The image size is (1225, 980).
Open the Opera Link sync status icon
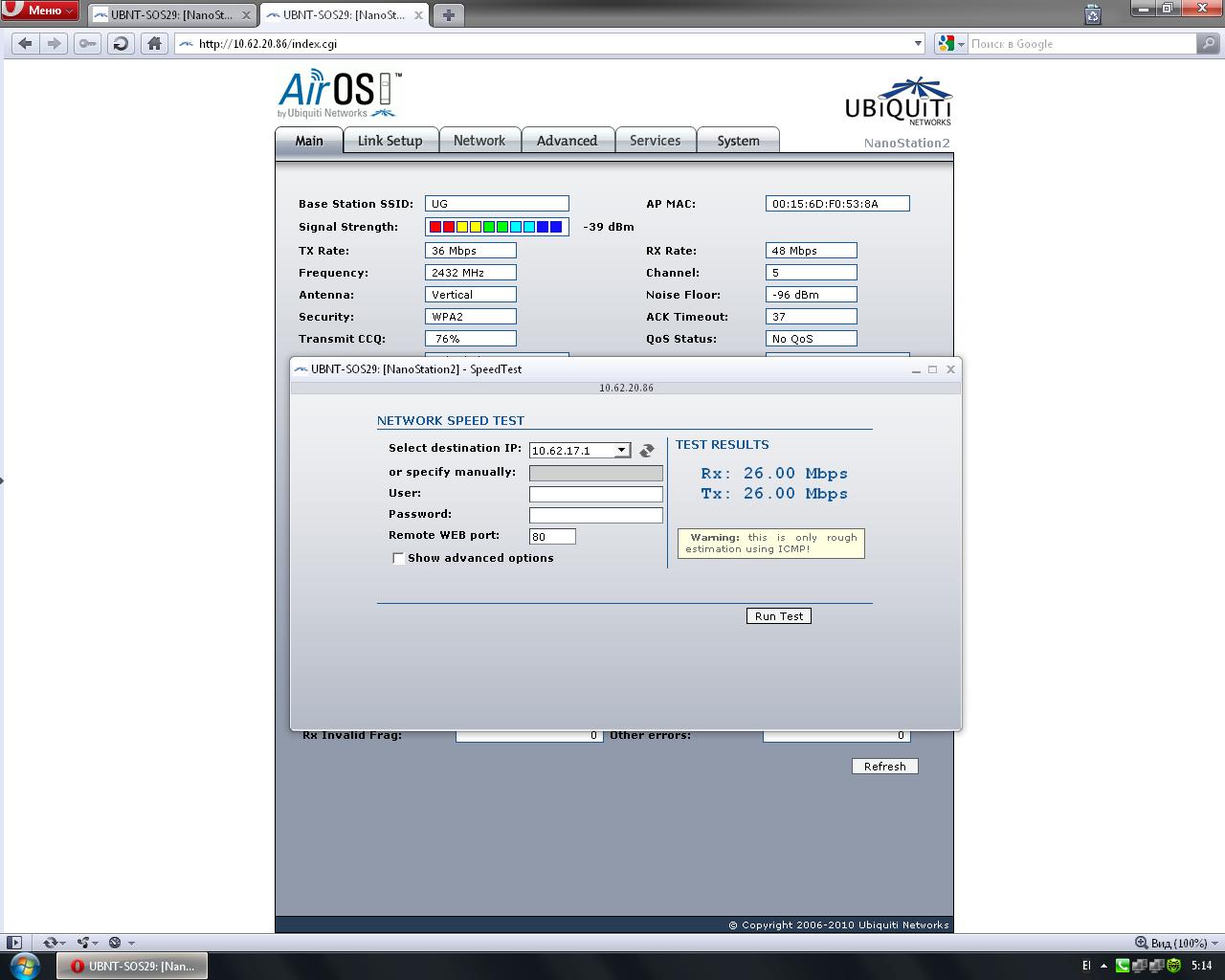pyautogui.click(x=52, y=943)
